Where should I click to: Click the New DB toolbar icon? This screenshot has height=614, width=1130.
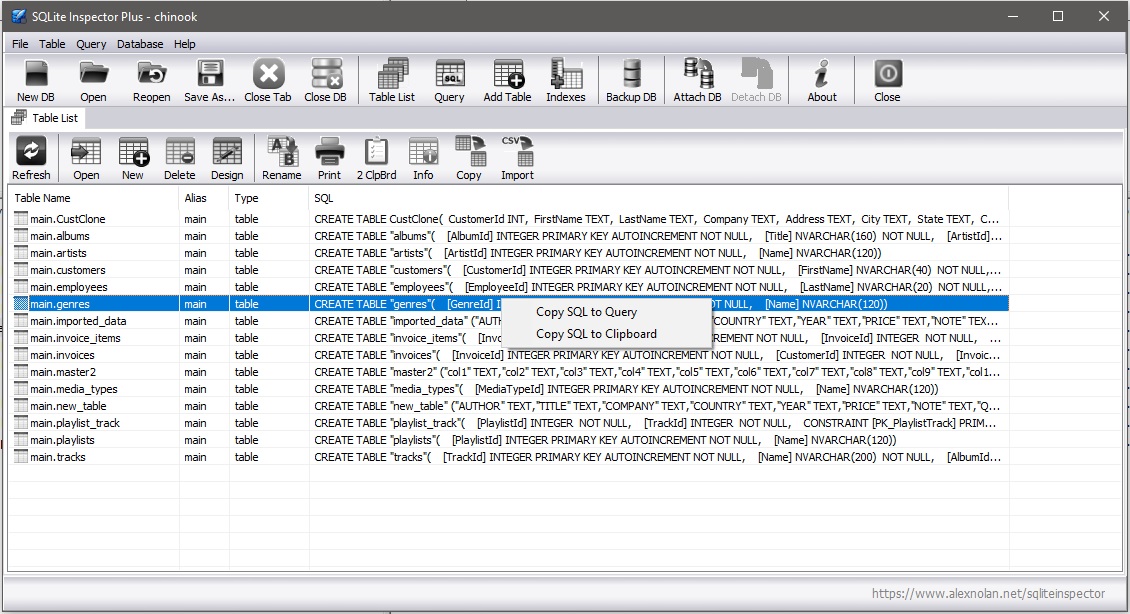[x=36, y=80]
